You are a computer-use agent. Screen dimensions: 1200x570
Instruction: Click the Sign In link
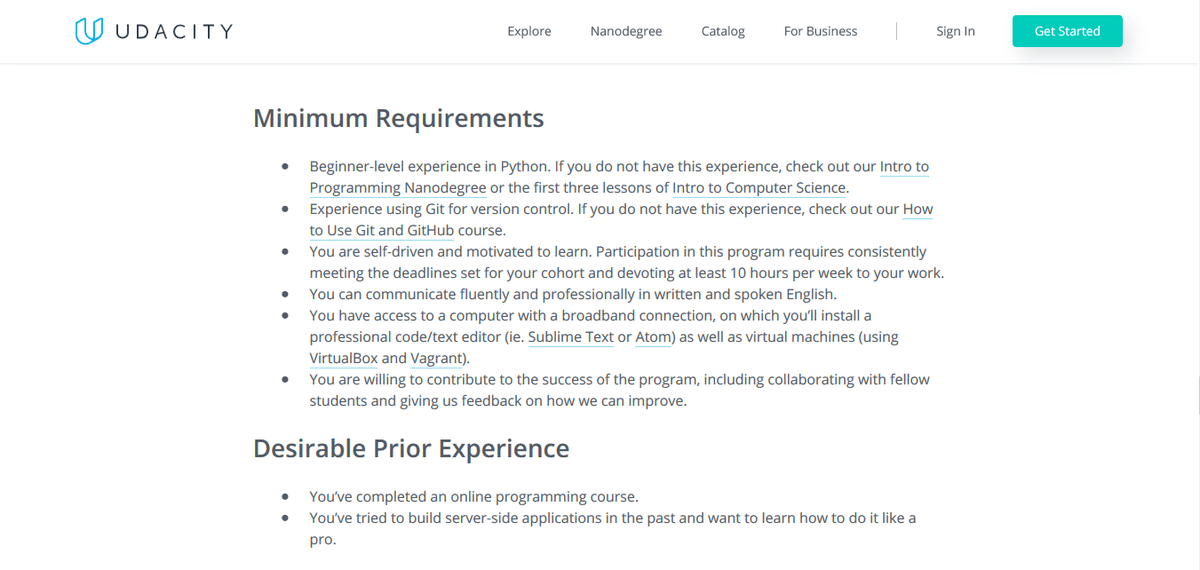tap(955, 31)
